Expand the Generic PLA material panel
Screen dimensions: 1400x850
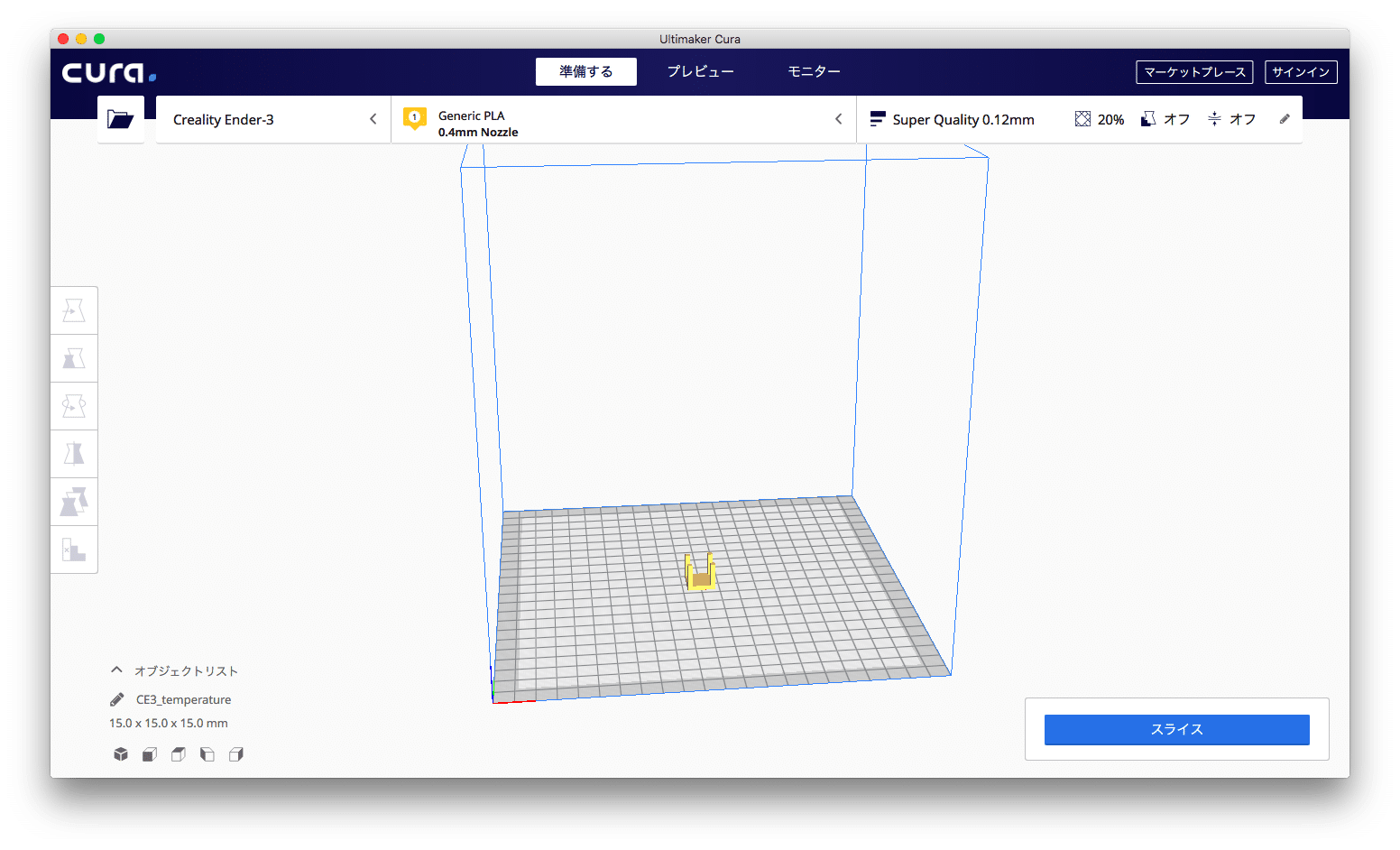point(623,119)
